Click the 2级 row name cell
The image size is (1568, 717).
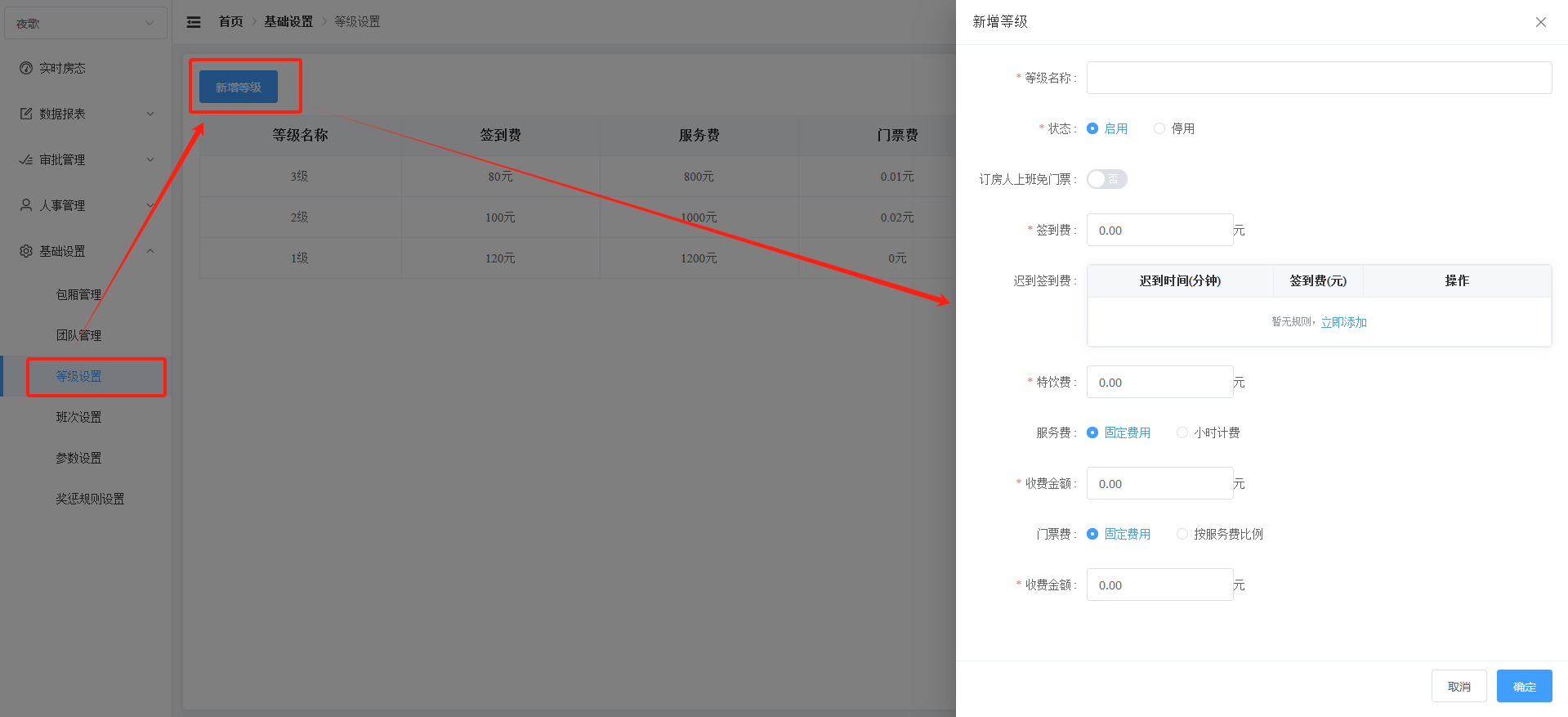click(300, 217)
